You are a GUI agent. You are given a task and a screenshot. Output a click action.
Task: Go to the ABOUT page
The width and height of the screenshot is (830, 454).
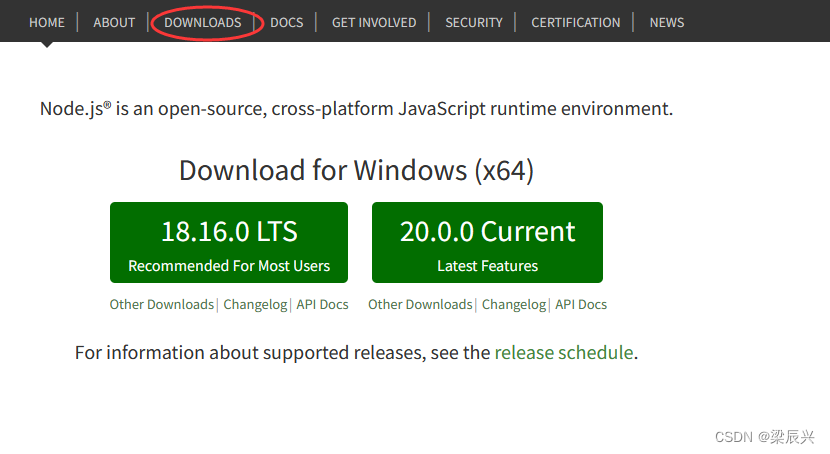coord(114,23)
